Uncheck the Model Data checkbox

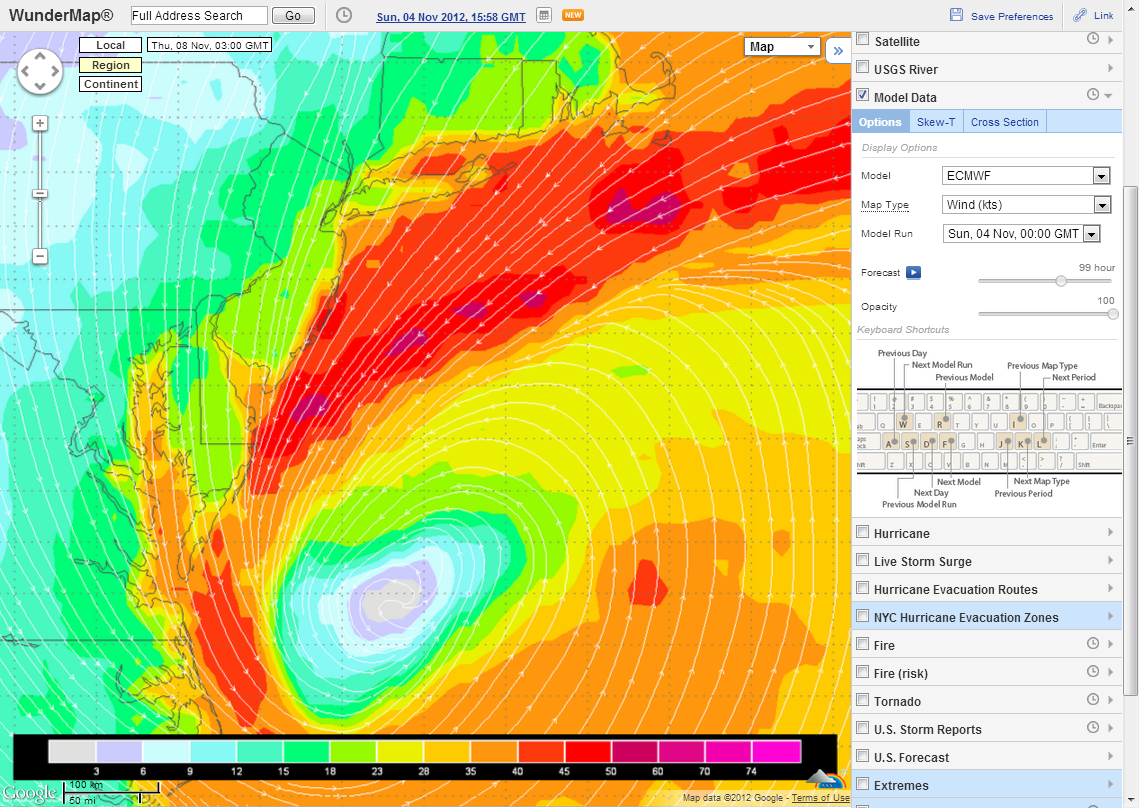point(863,95)
